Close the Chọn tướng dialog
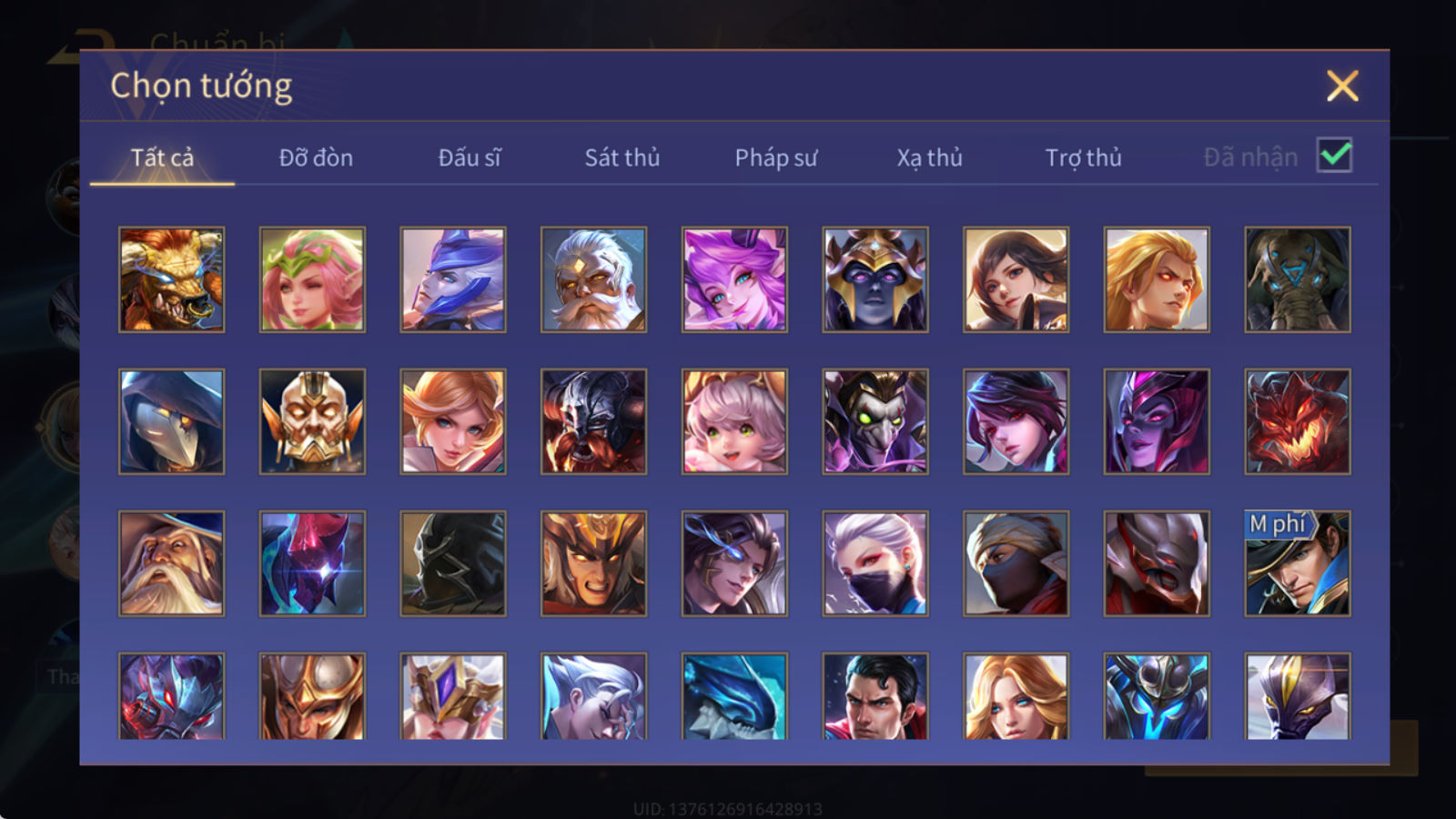This screenshot has width=1456, height=819. pos(1342,86)
